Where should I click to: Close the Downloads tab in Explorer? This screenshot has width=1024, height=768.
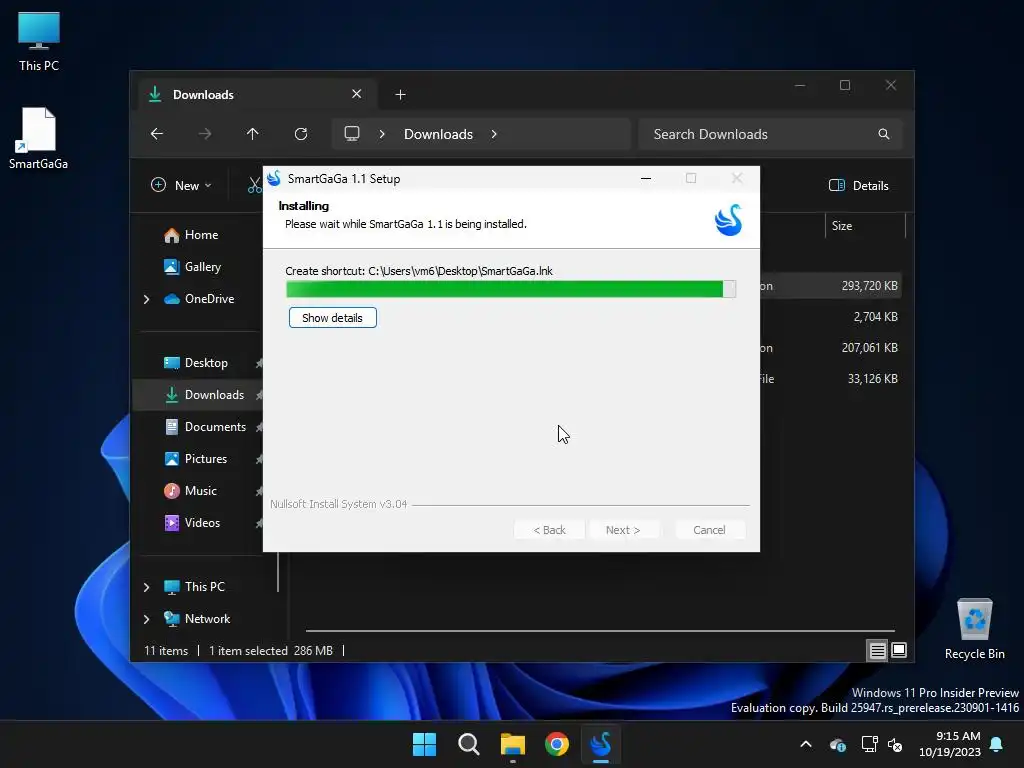coord(357,94)
